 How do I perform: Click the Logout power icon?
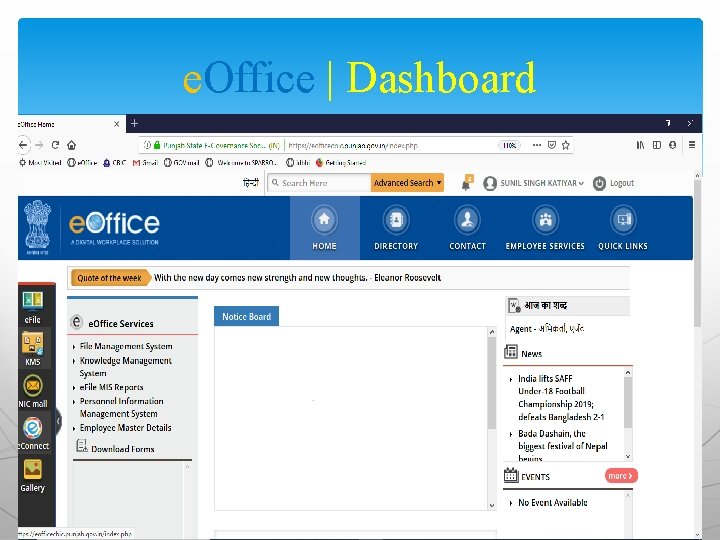599,183
